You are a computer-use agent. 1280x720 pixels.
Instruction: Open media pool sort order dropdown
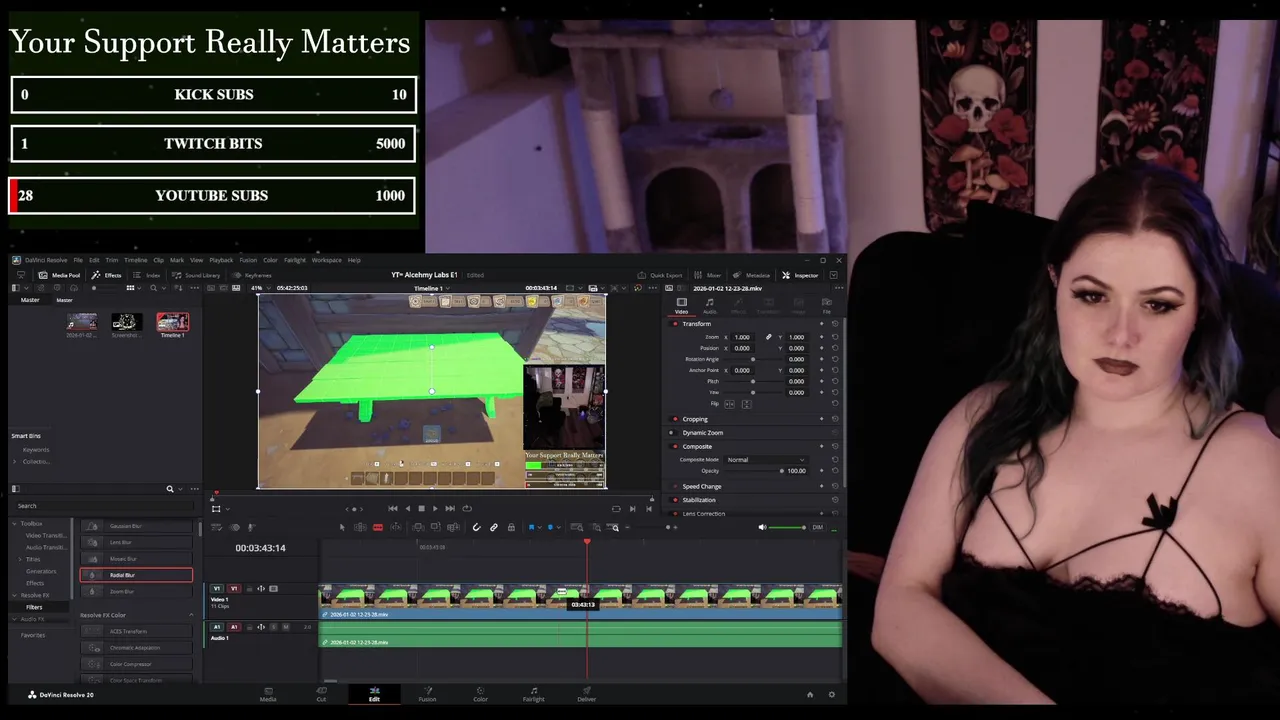click(179, 288)
